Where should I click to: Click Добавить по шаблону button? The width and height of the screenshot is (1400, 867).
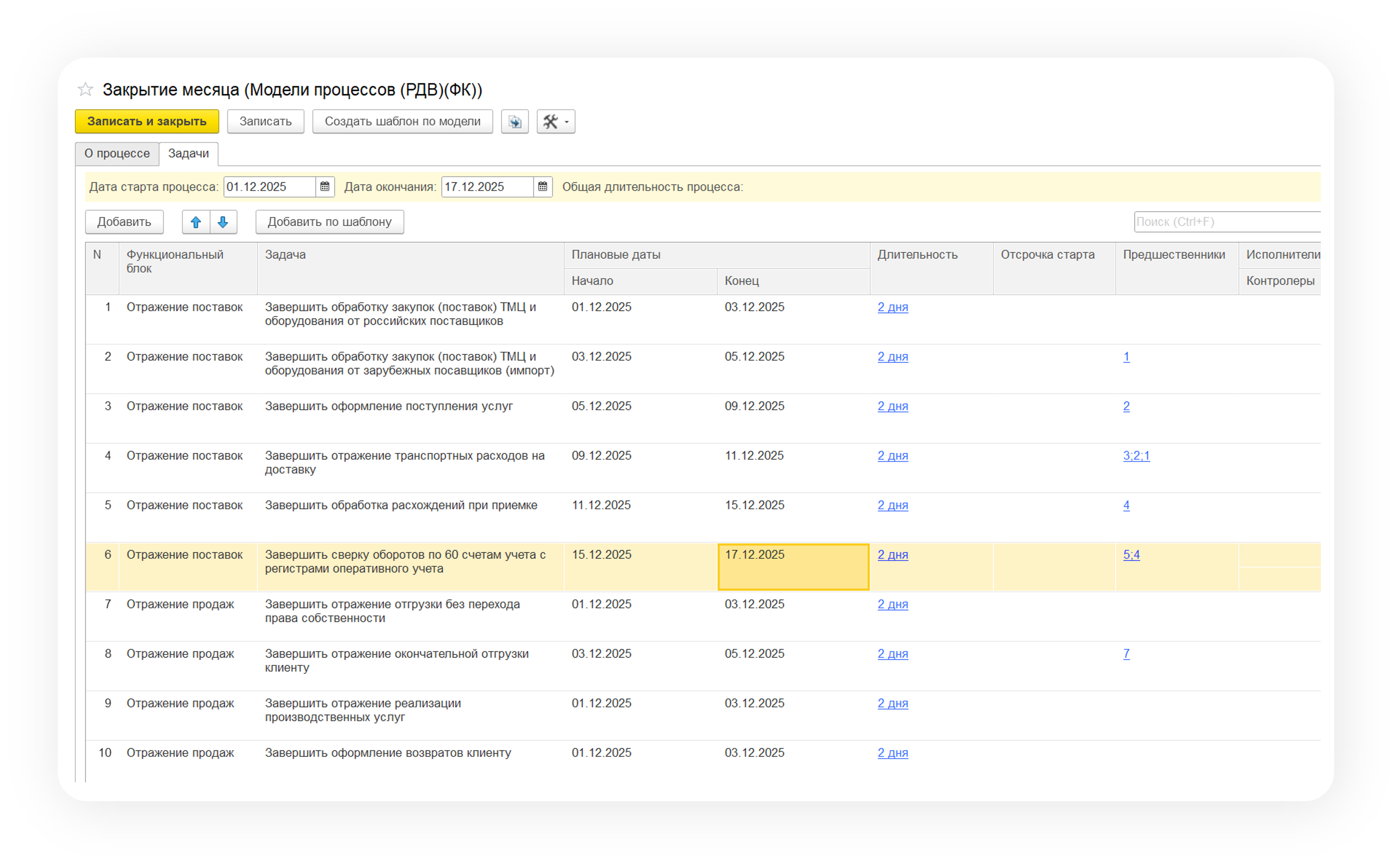(x=329, y=222)
